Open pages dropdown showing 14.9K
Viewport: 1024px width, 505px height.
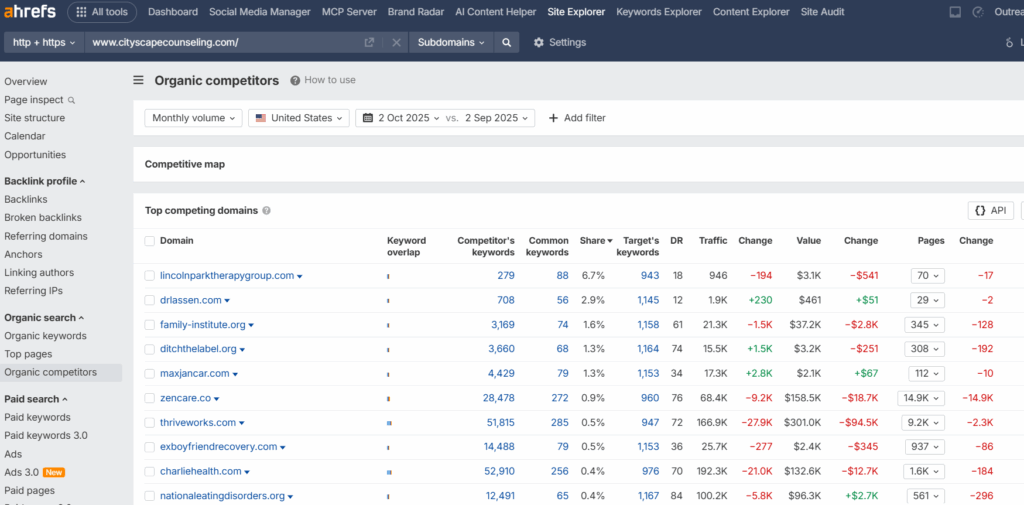(922, 398)
